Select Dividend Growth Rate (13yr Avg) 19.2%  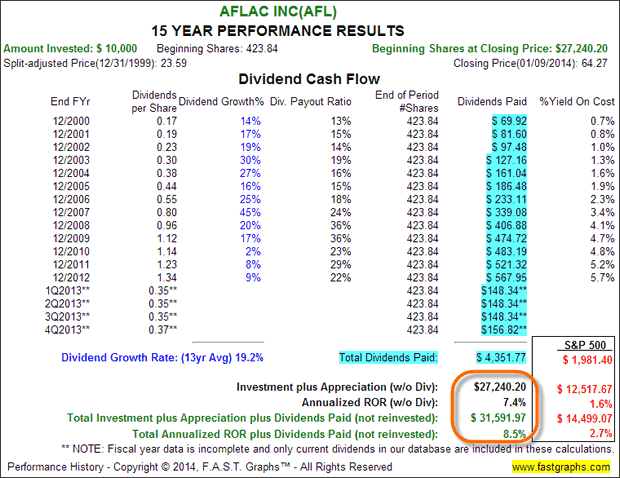pyautogui.click(x=162, y=357)
